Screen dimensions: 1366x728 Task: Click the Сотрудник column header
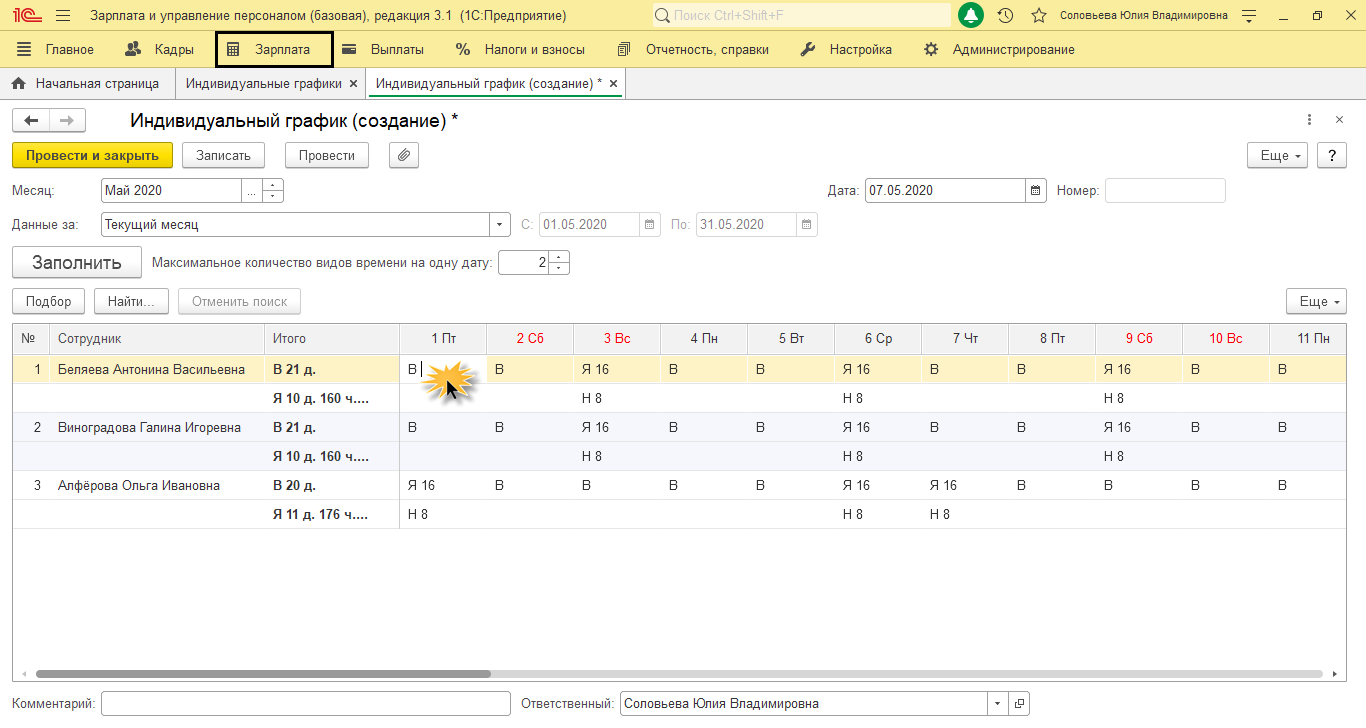point(156,338)
